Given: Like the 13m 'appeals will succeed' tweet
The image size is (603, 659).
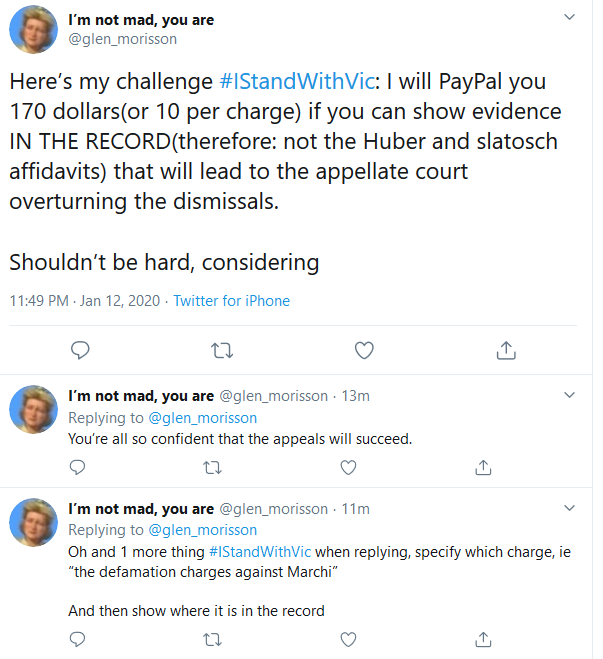Looking at the screenshot, I should [x=348, y=467].
